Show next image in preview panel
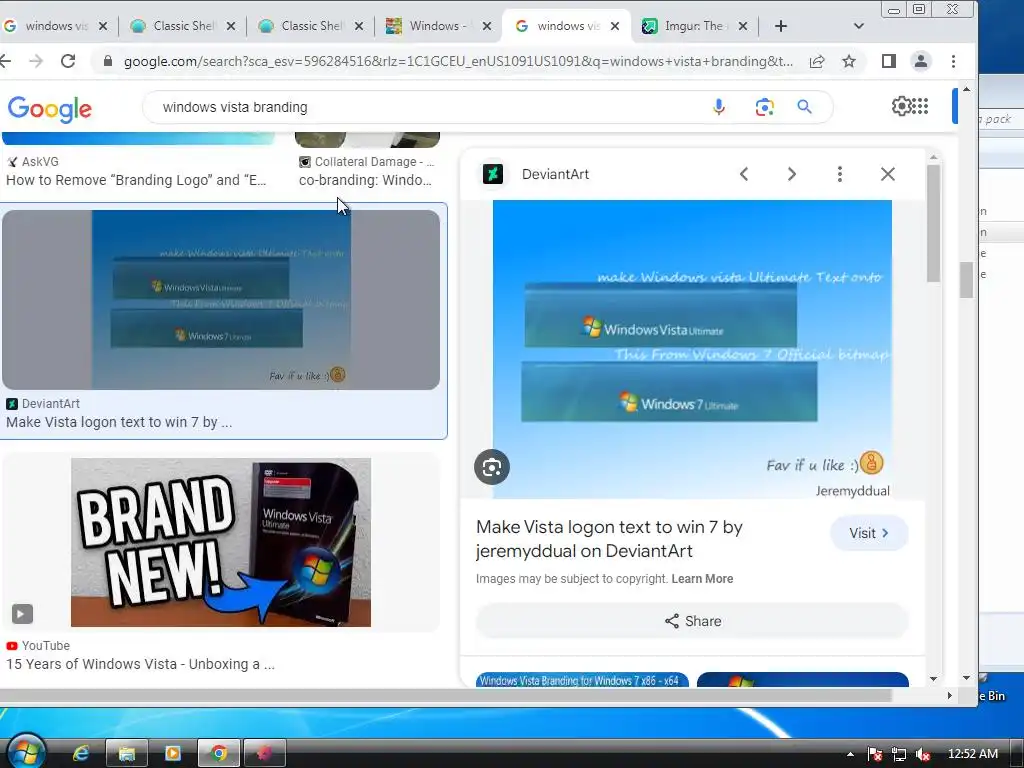The width and height of the screenshot is (1024, 768). 792,174
